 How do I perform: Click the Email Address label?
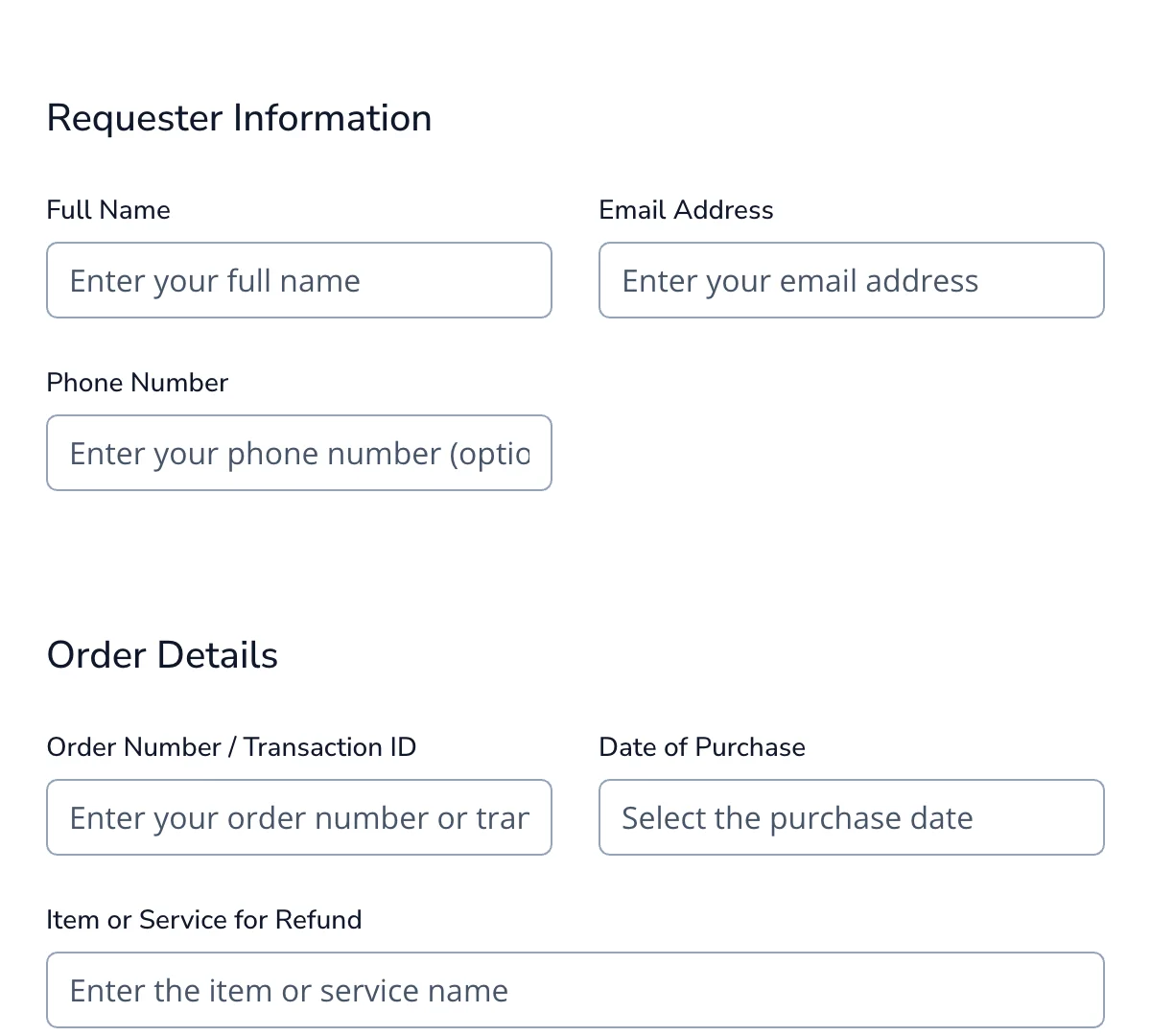click(x=686, y=209)
